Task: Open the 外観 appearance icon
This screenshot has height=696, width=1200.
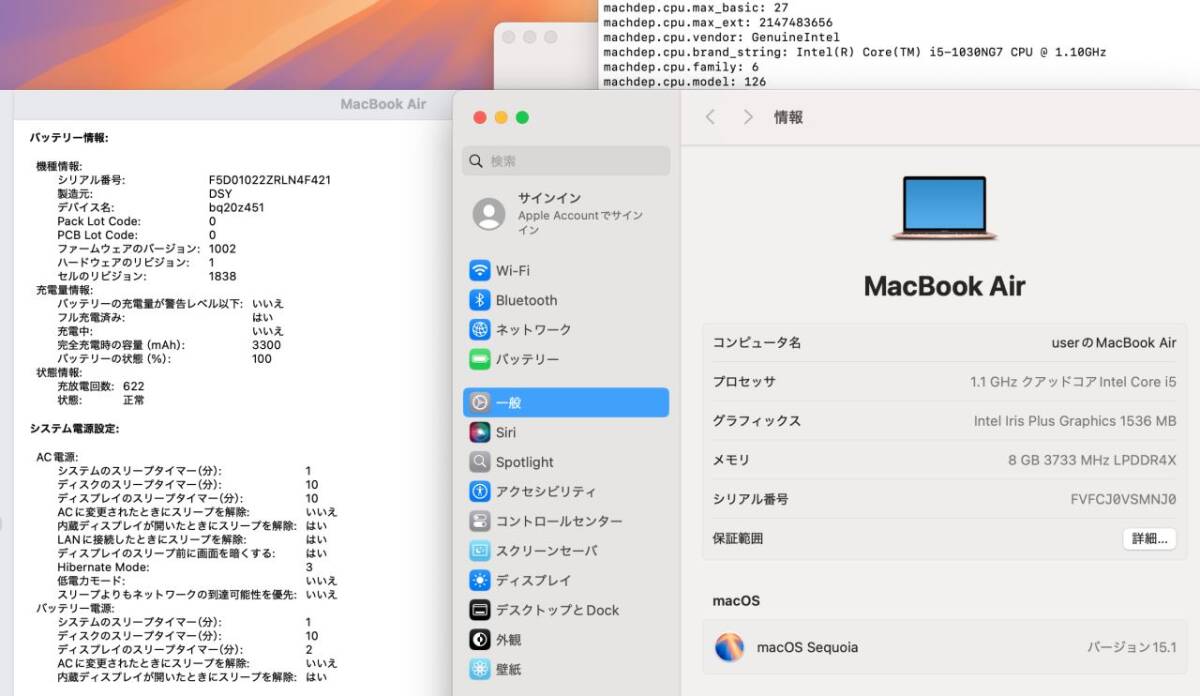Action: pyautogui.click(x=480, y=639)
